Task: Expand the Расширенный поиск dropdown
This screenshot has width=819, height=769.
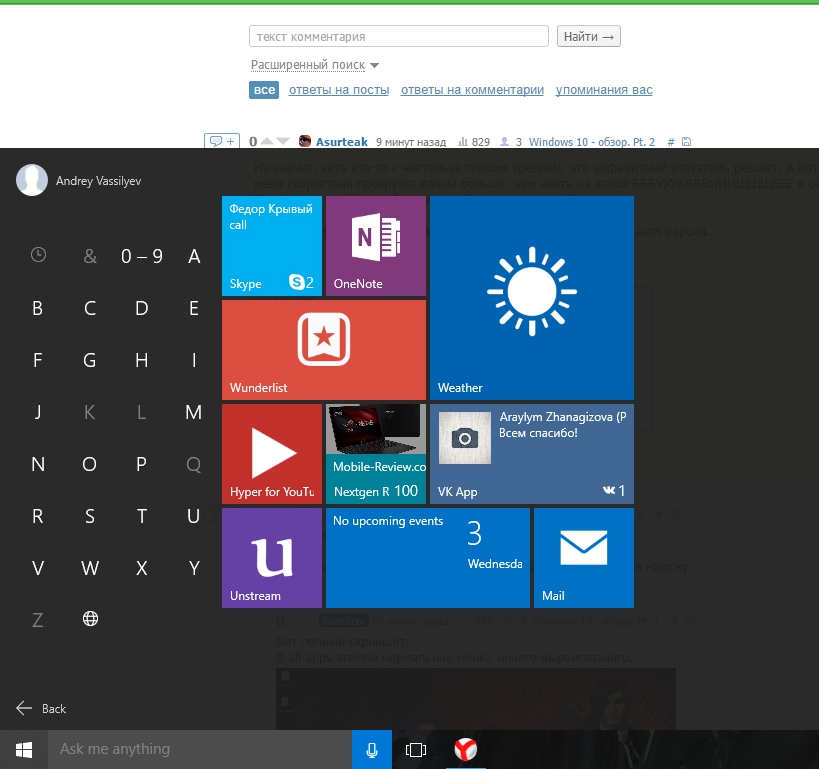Action: [x=315, y=65]
